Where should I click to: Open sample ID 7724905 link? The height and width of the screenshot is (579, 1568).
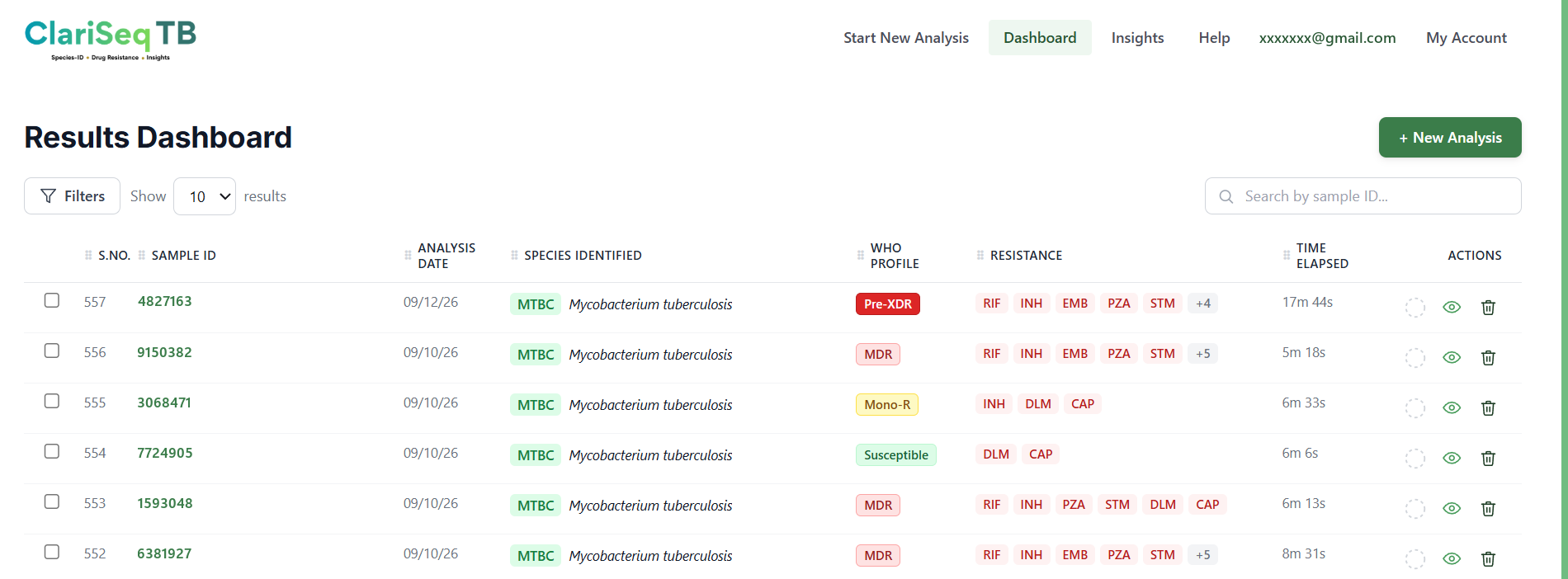pos(165,453)
